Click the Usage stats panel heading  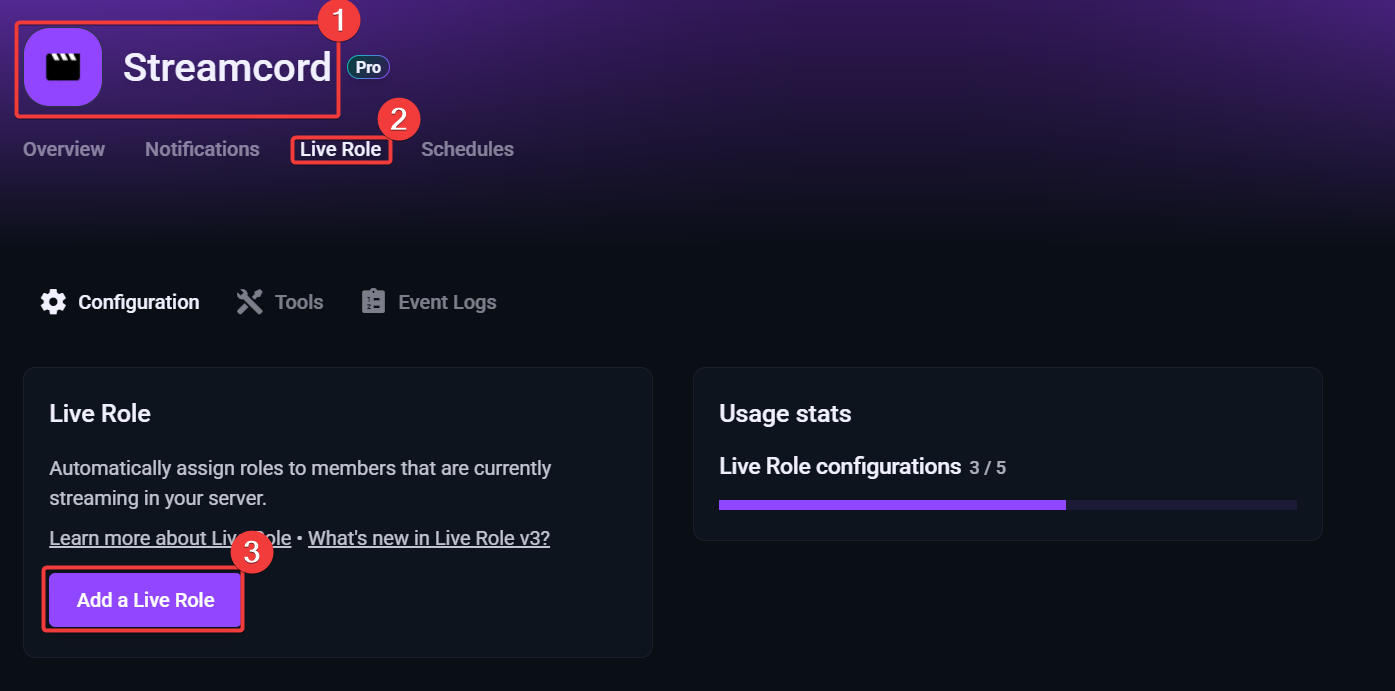pos(784,412)
